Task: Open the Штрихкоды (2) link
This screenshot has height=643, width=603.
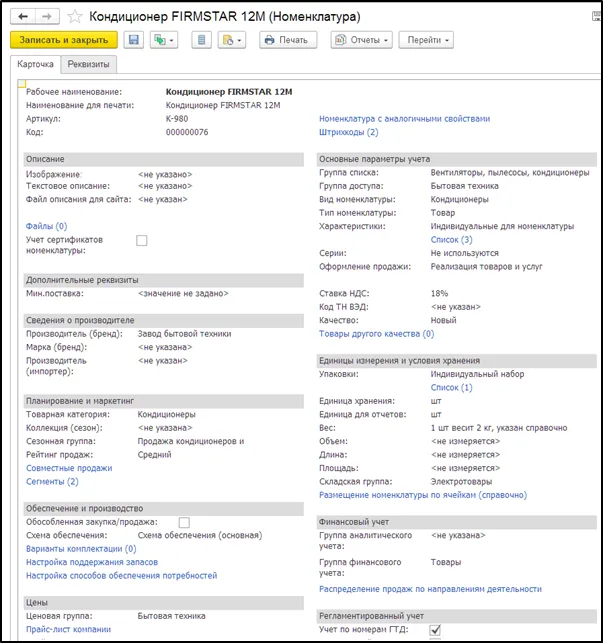Action: click(x=348, y=132)
